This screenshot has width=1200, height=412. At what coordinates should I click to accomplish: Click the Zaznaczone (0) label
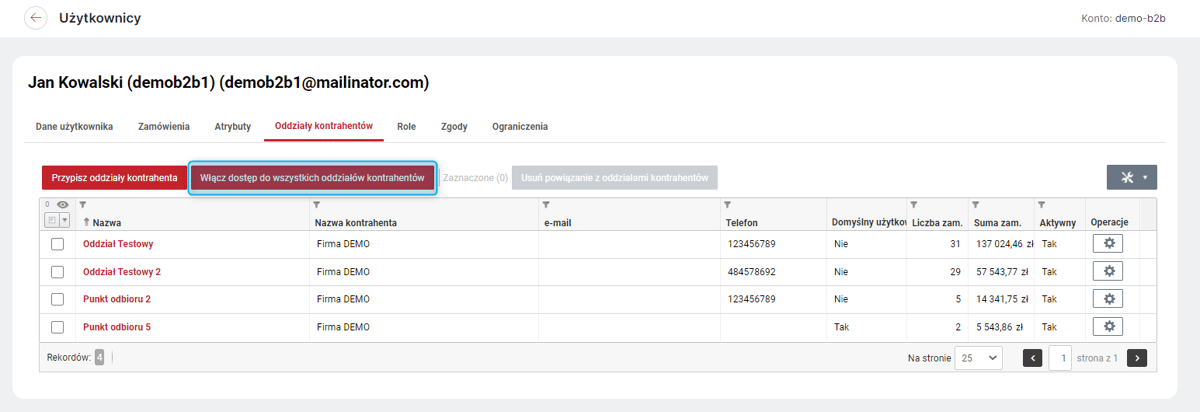click(x=475, y=178)
